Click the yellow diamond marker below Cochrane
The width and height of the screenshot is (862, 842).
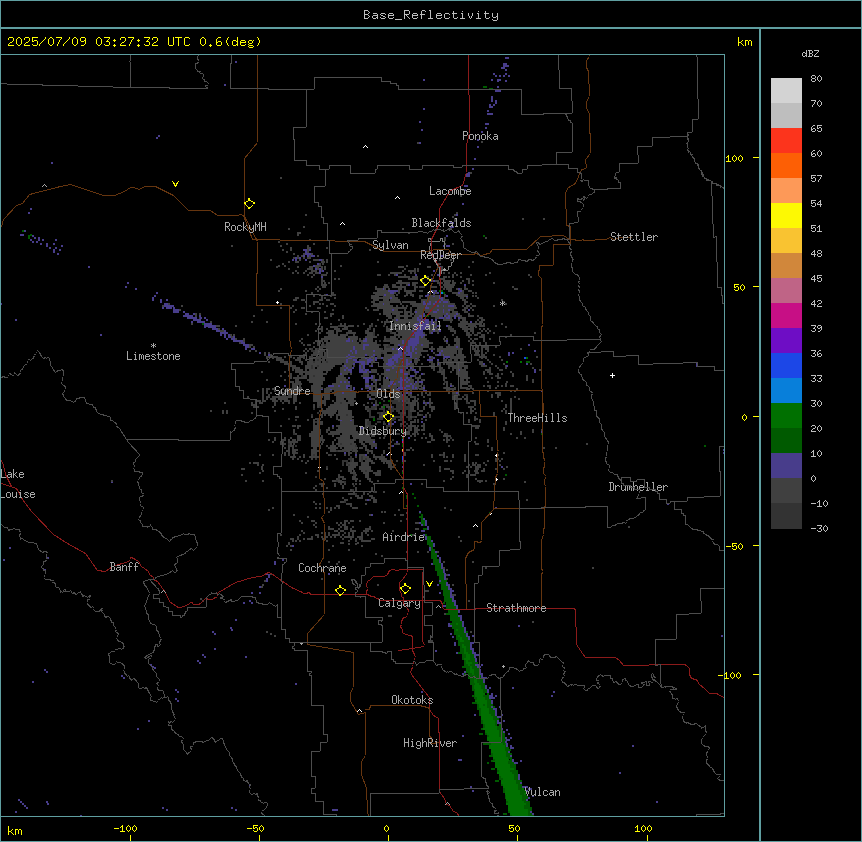340,590
